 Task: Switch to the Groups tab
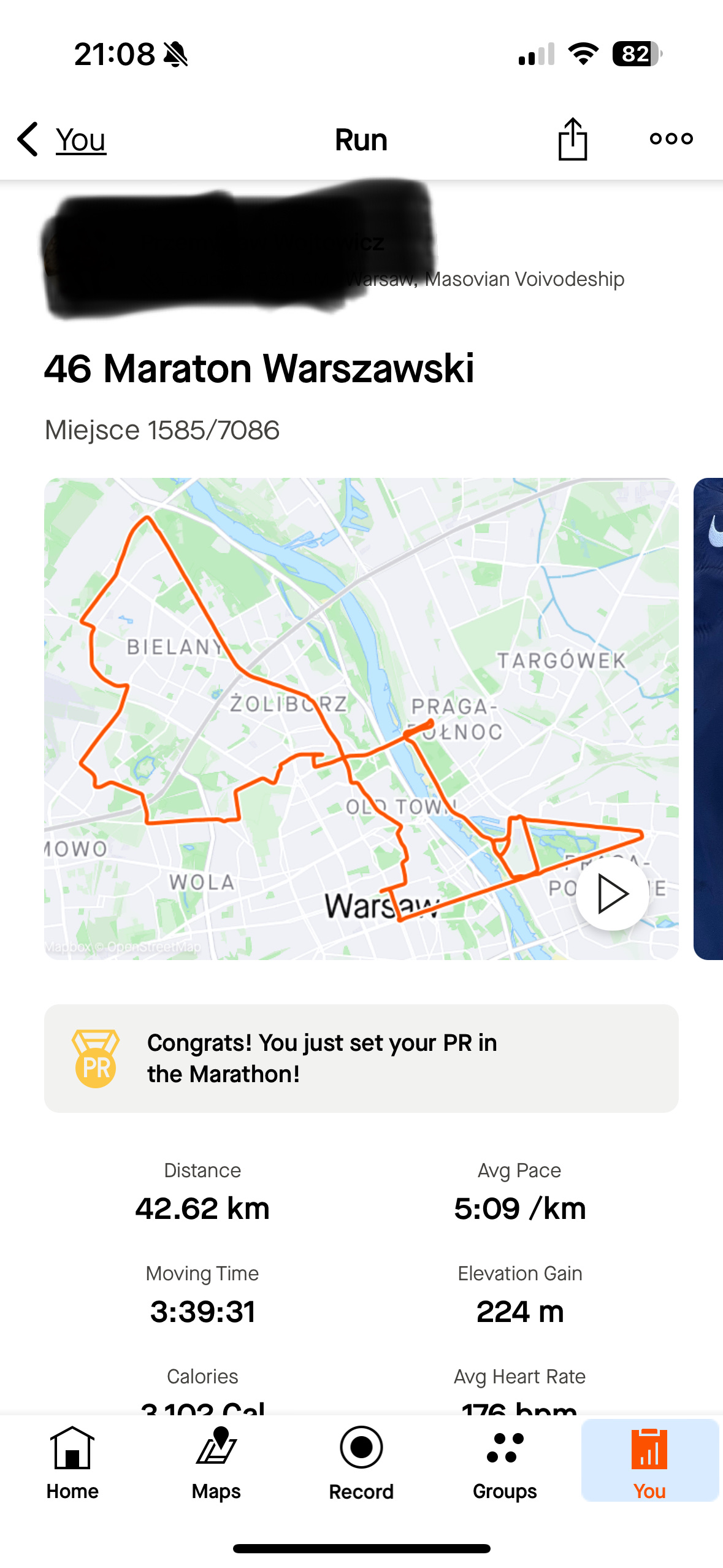click(505, 1463)
